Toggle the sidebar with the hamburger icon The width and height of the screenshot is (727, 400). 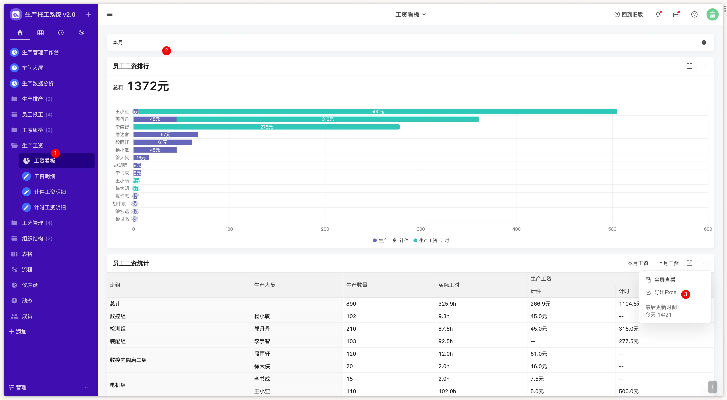(x=109, y=15)
